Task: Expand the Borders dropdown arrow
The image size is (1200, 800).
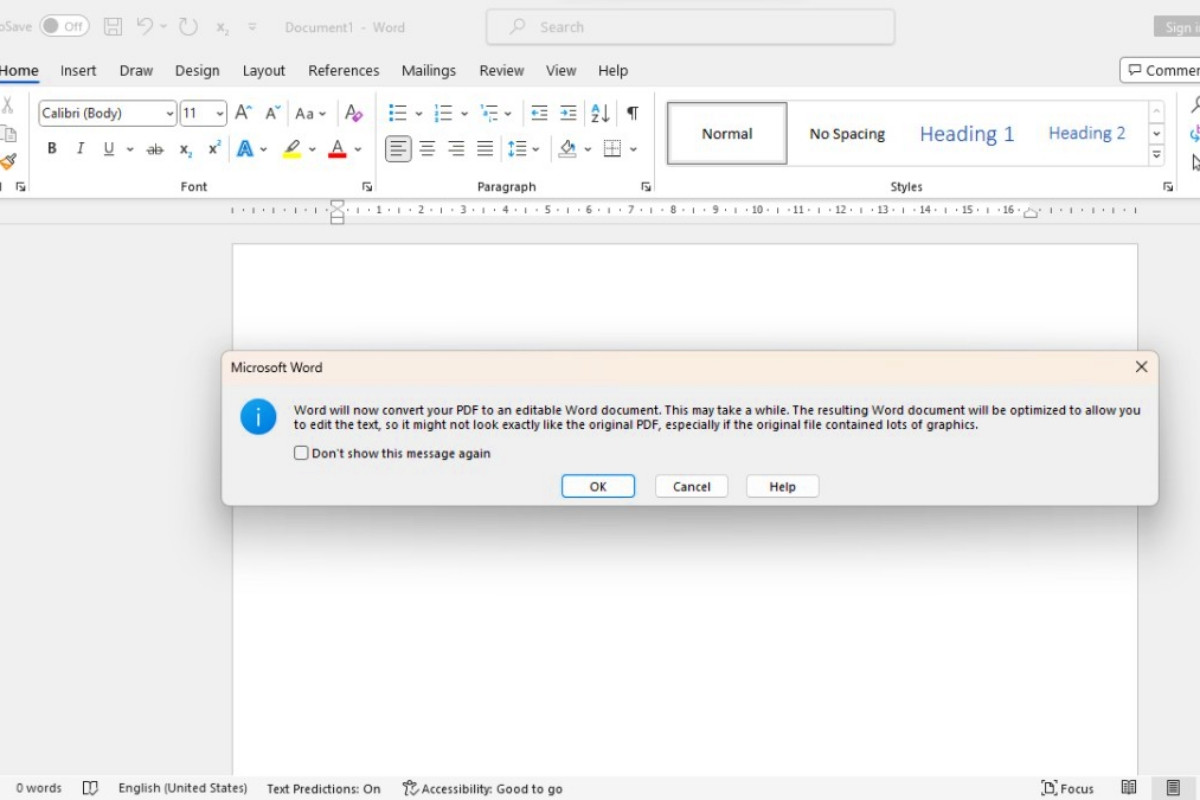Action: (x=634, y=149)
